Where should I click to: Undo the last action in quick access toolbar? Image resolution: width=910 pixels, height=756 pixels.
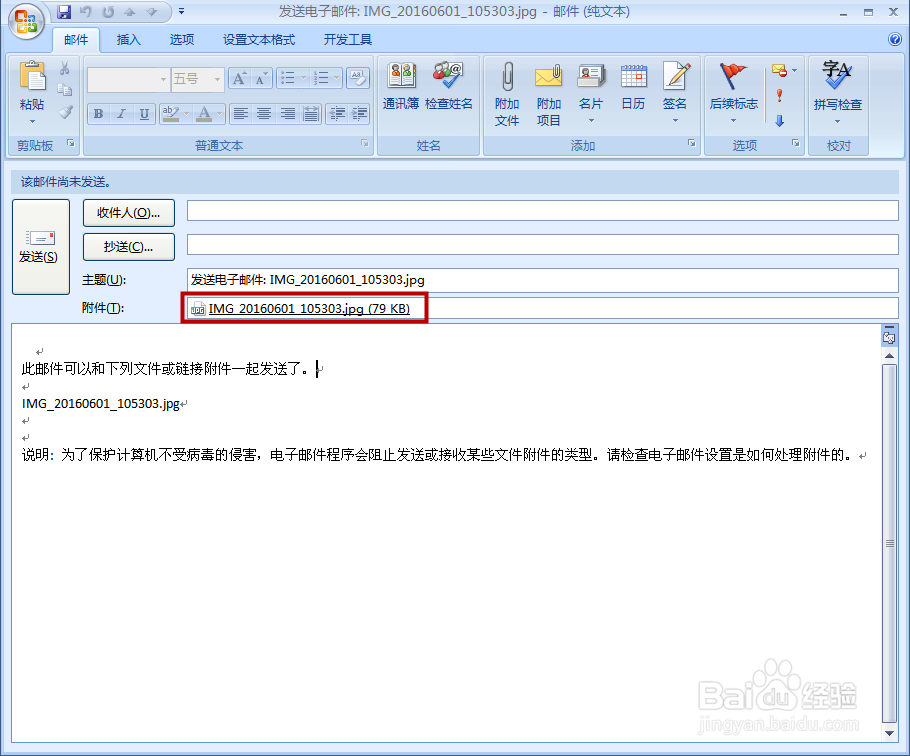tap(86, 12)
